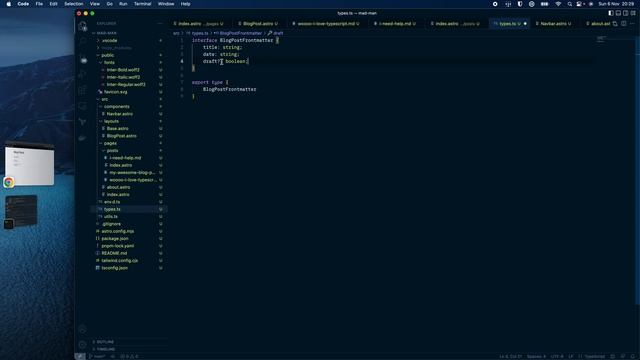This screenshot has height=360, width=640.
Task: Open macOS Spotlight search icon
Action: click(569, 4)
